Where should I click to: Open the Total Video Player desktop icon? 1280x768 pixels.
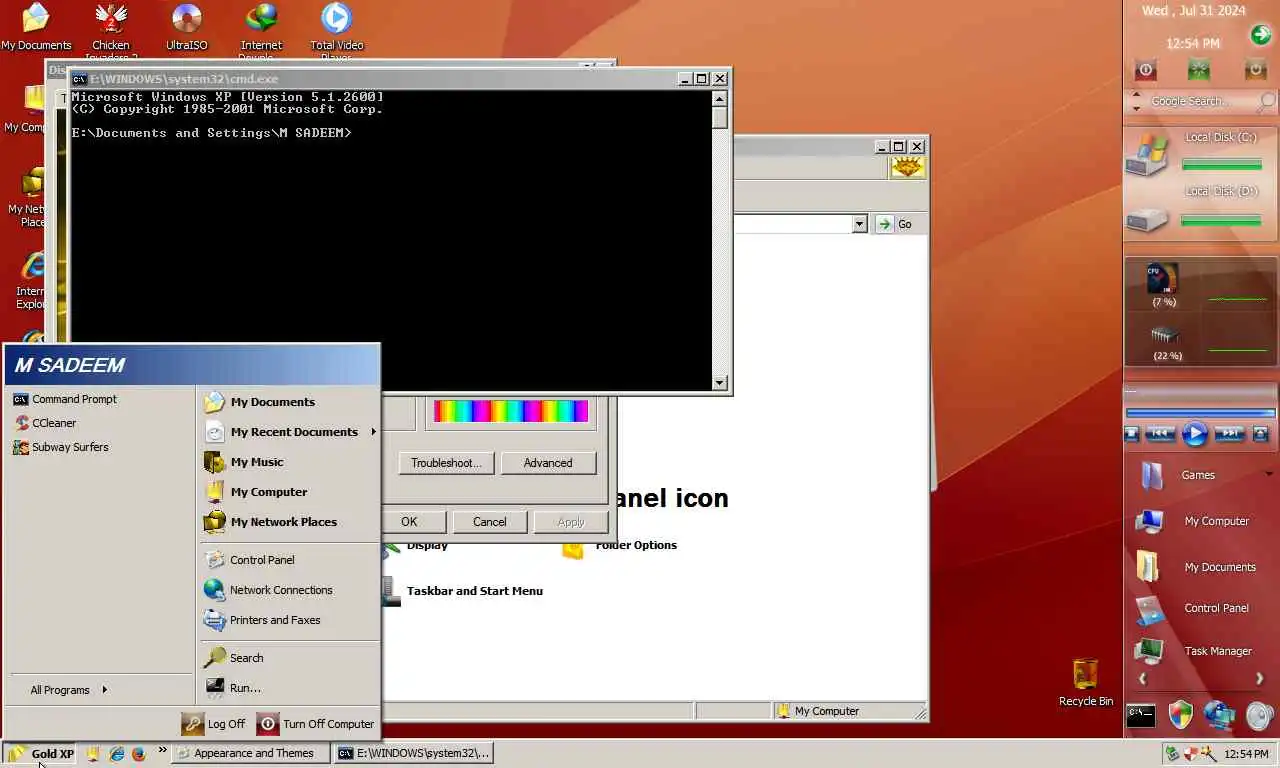[336, 30]
